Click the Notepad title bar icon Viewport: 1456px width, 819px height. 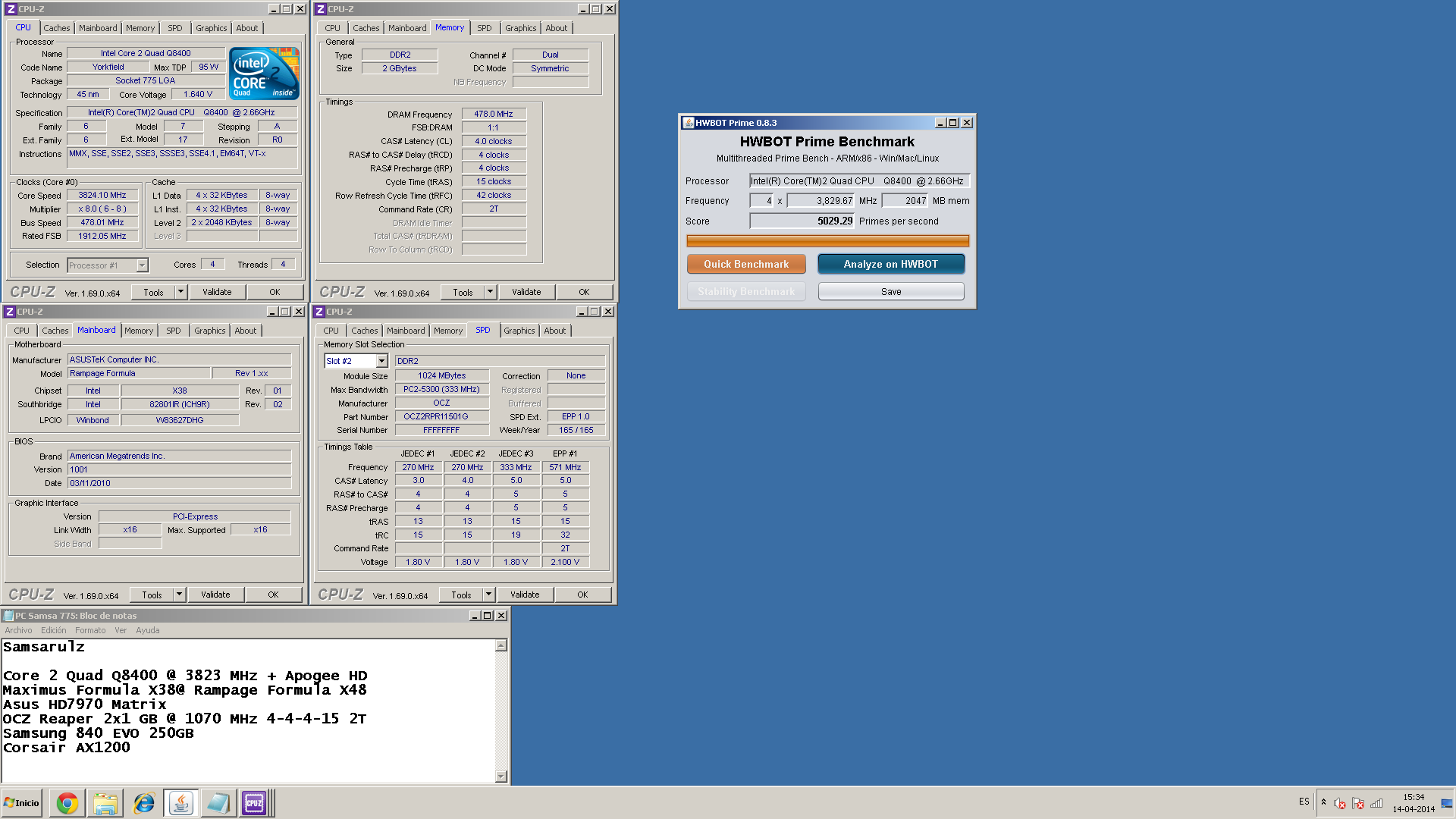pyautogui.click(x=8, y=616)
